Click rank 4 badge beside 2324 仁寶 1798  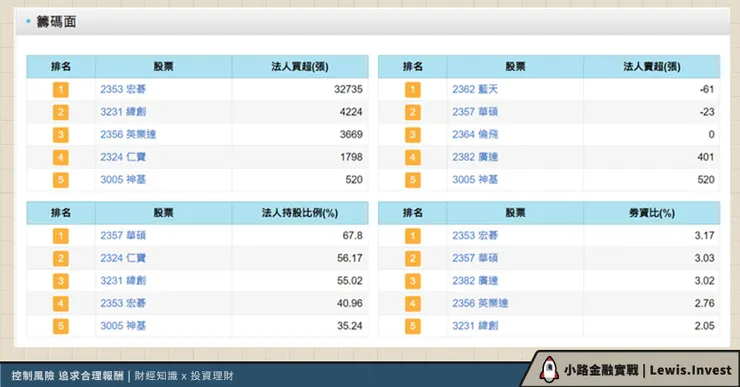[x=60, y=157]
